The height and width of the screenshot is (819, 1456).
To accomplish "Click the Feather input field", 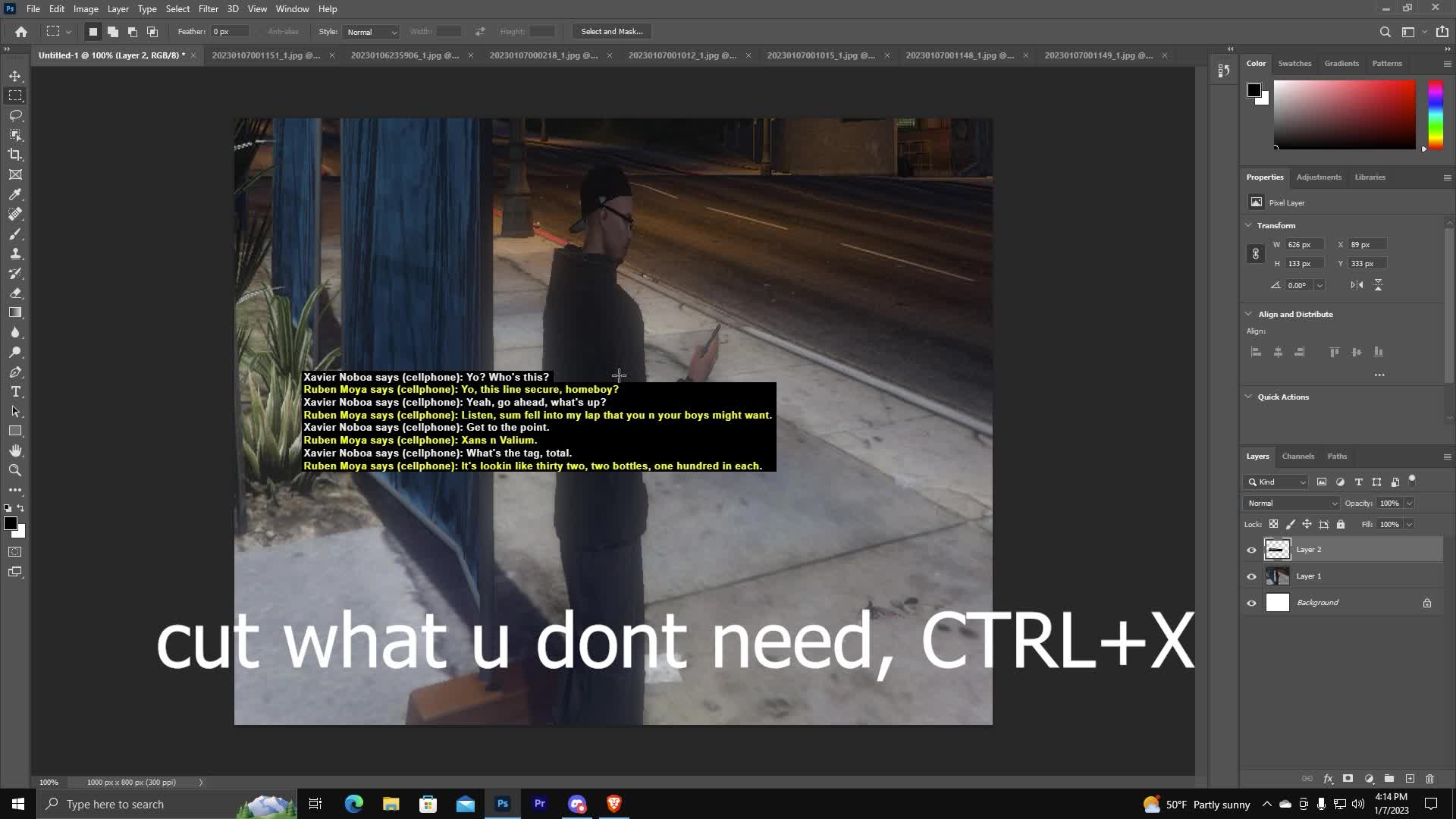I will [x=230, y=32].
